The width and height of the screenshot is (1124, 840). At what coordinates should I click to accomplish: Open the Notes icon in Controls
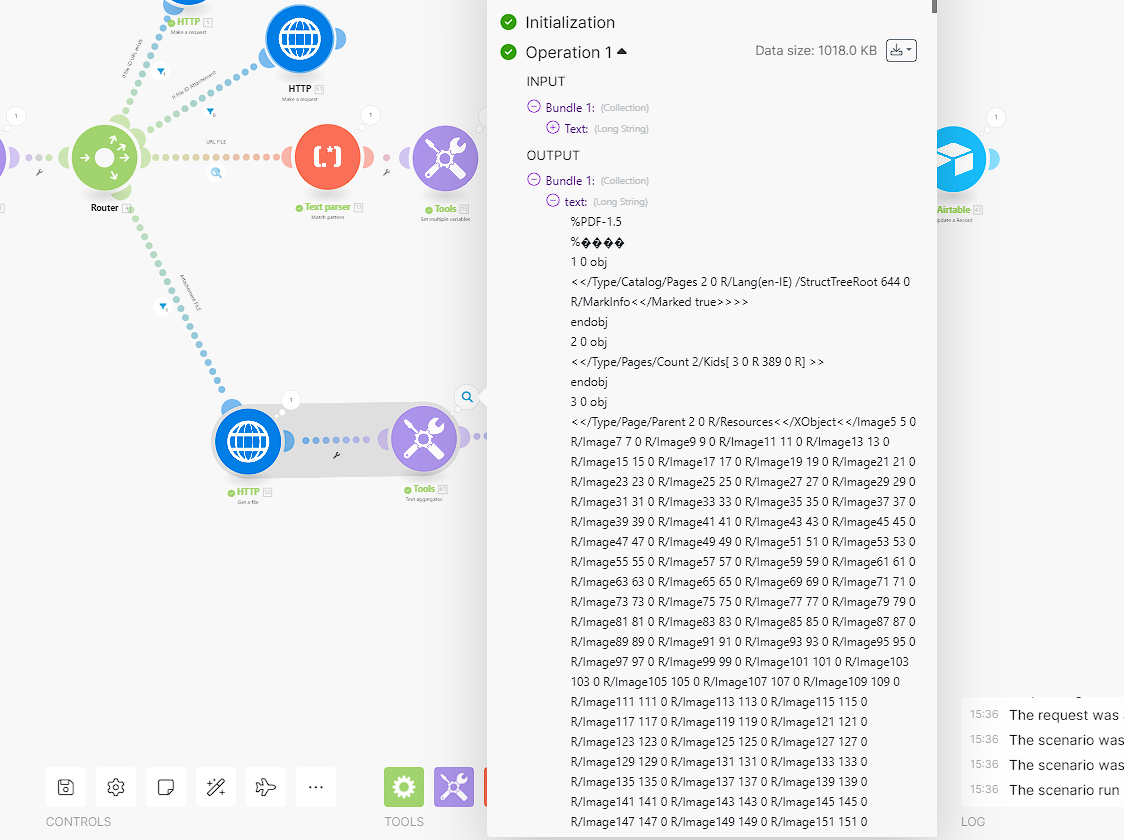(166, 787)
